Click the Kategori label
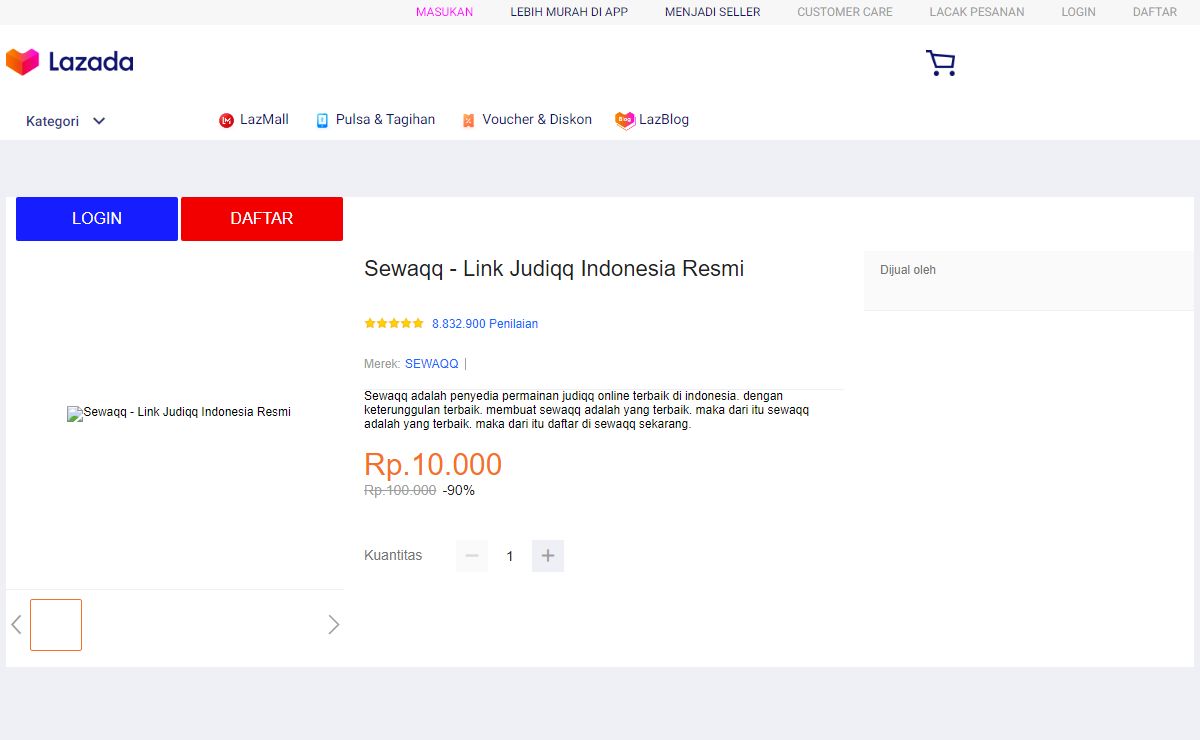Viewport: 1200px width, 740px height. pos(52,121)
